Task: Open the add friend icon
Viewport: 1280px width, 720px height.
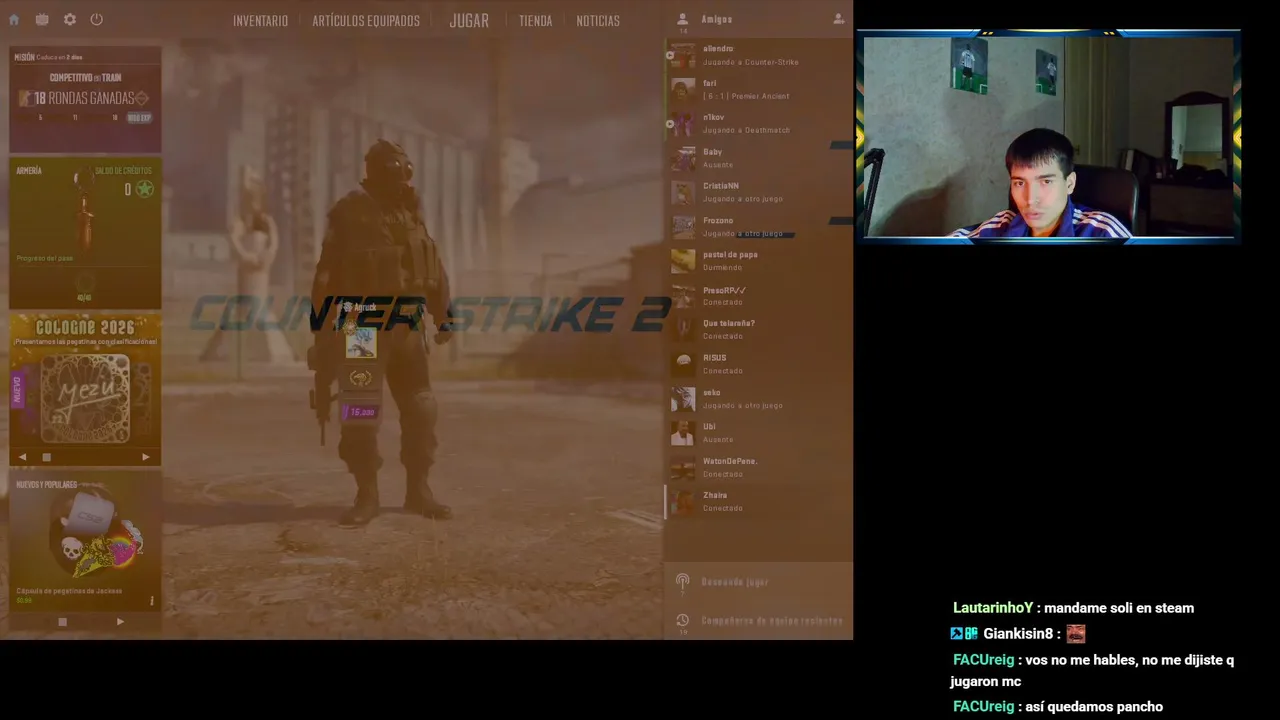Action: pyautogui.click(x=838, y=19)
